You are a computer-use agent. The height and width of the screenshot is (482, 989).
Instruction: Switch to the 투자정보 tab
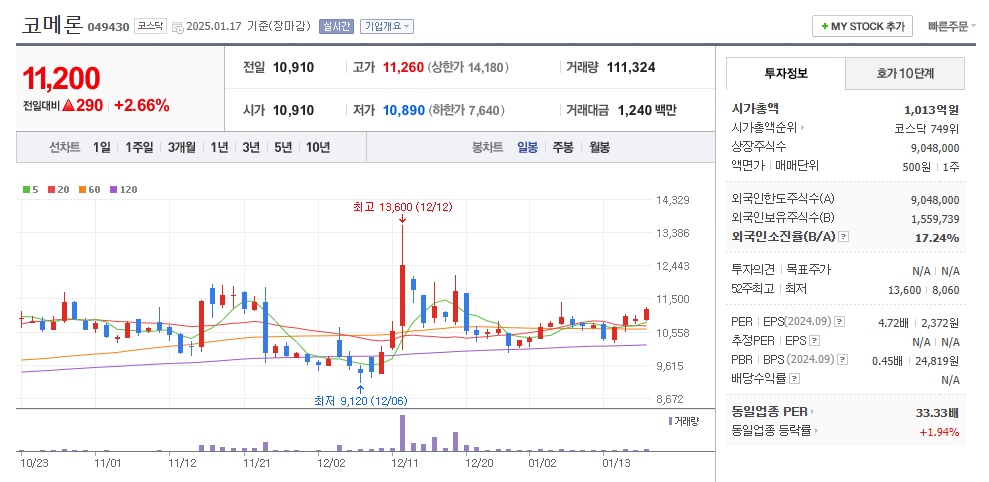click(785, 73)
